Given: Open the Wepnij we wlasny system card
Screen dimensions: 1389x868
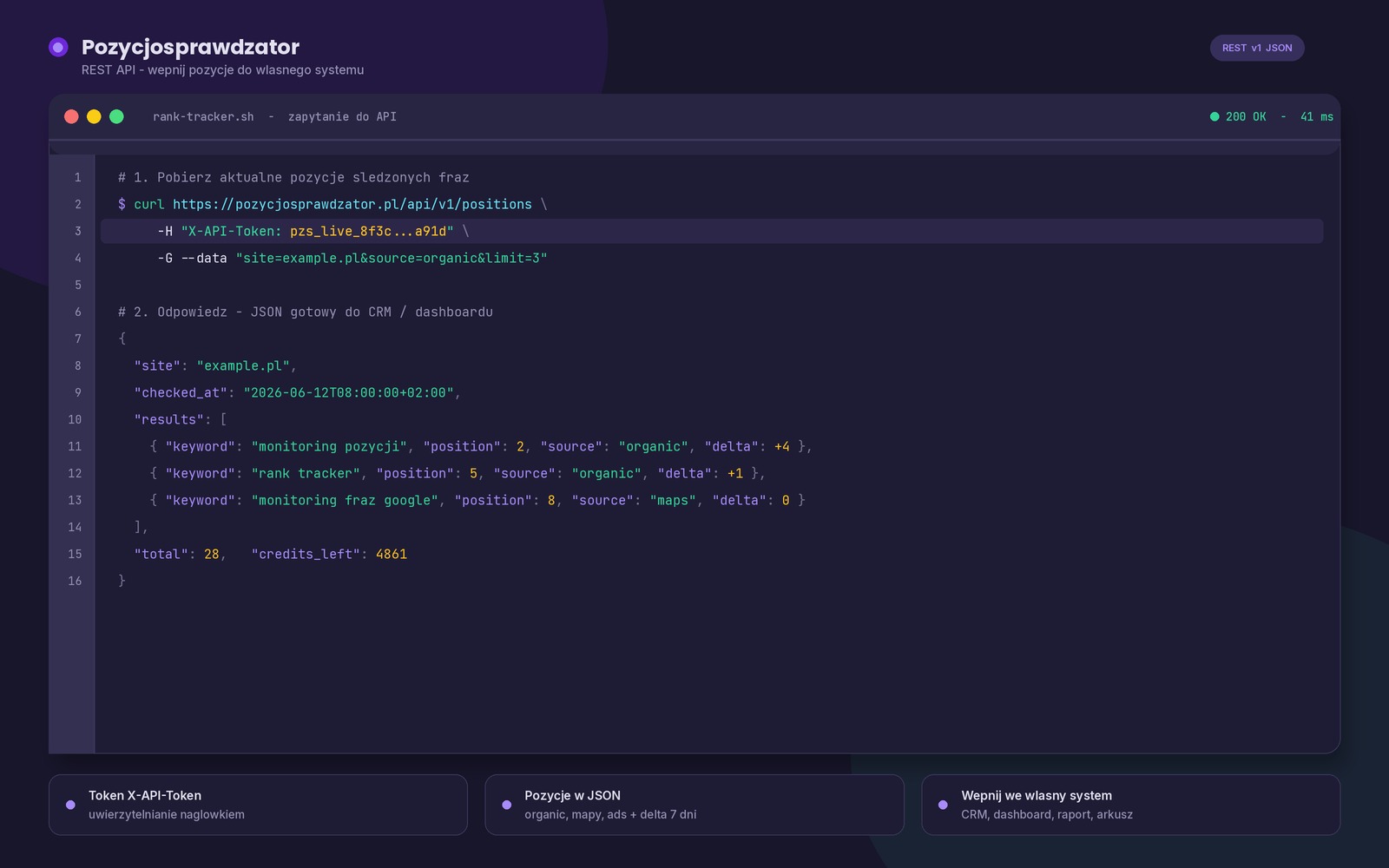Looking at the screenshot, I should point(1131,805).
